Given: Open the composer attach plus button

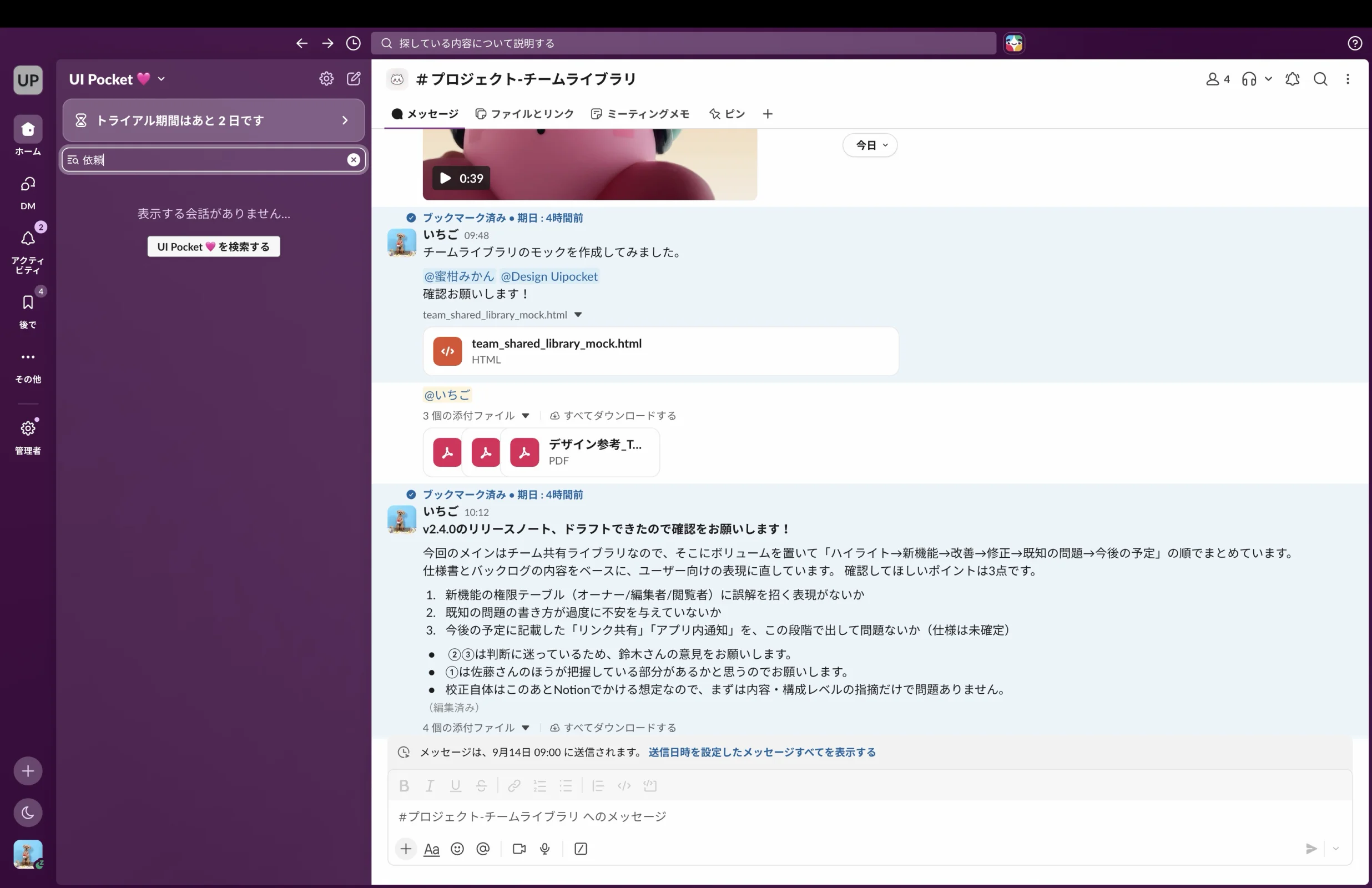Looking at the screenshot, I should tap(406, 849).
